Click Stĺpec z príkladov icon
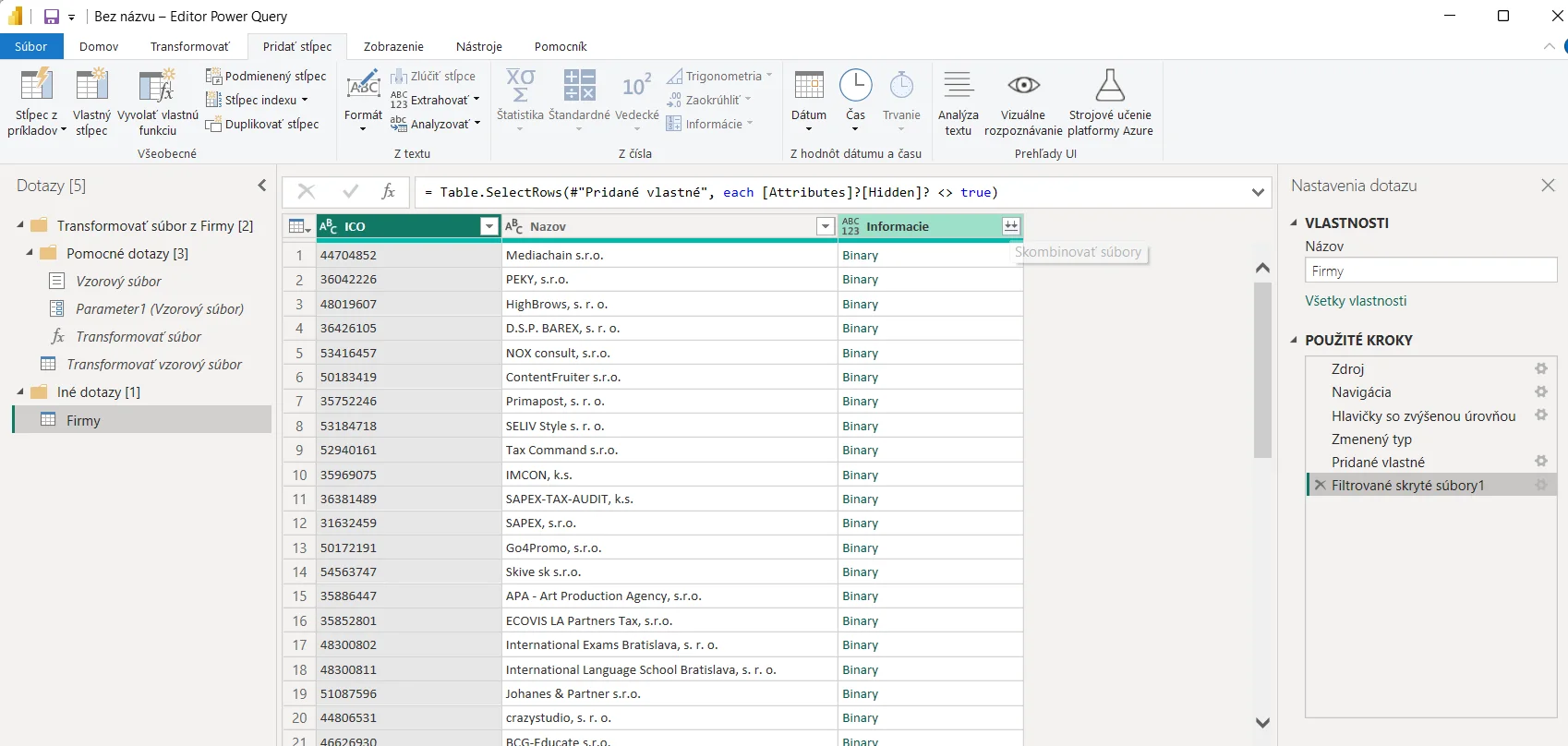Screen dimensions: 1568x746 coord(36,85)
